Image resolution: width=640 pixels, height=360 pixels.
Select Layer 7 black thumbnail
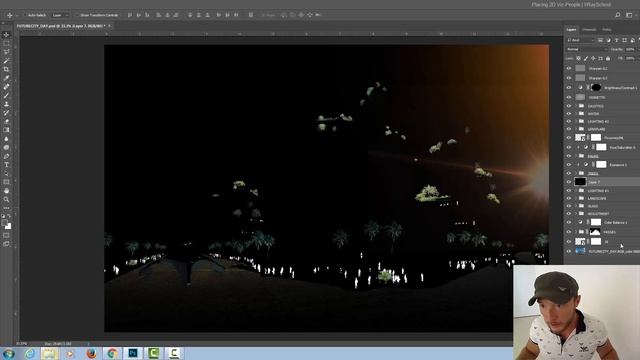580,182
